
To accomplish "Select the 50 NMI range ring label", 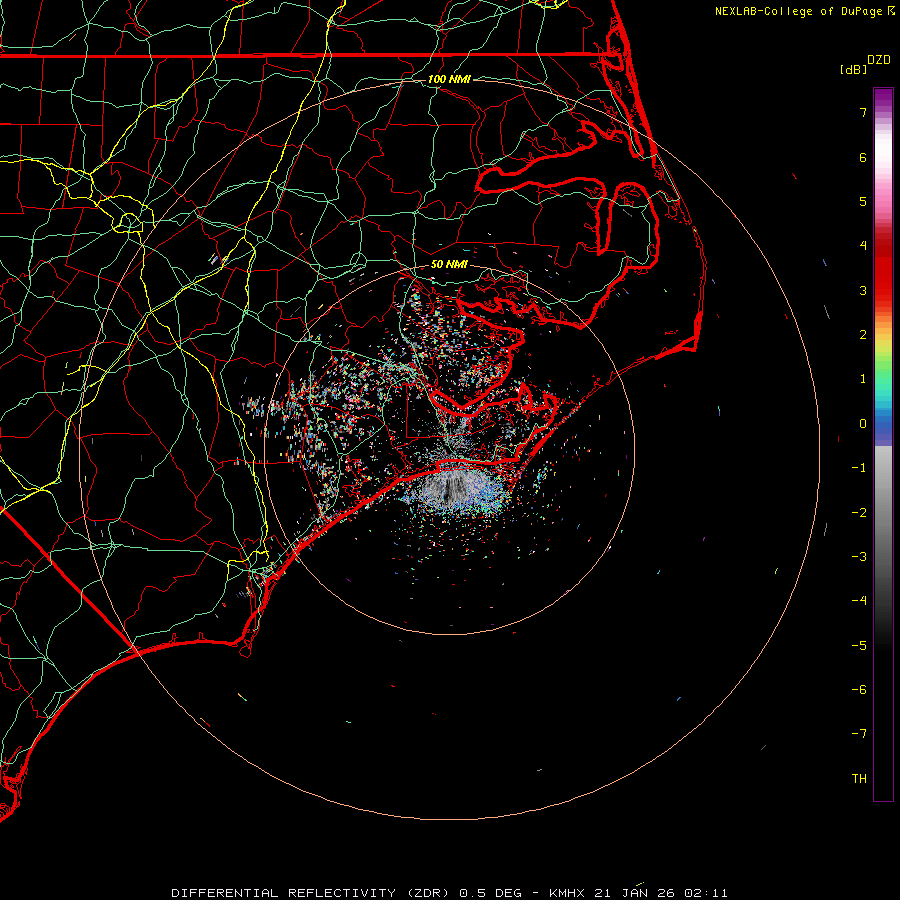I will click(x=449, y=264).
